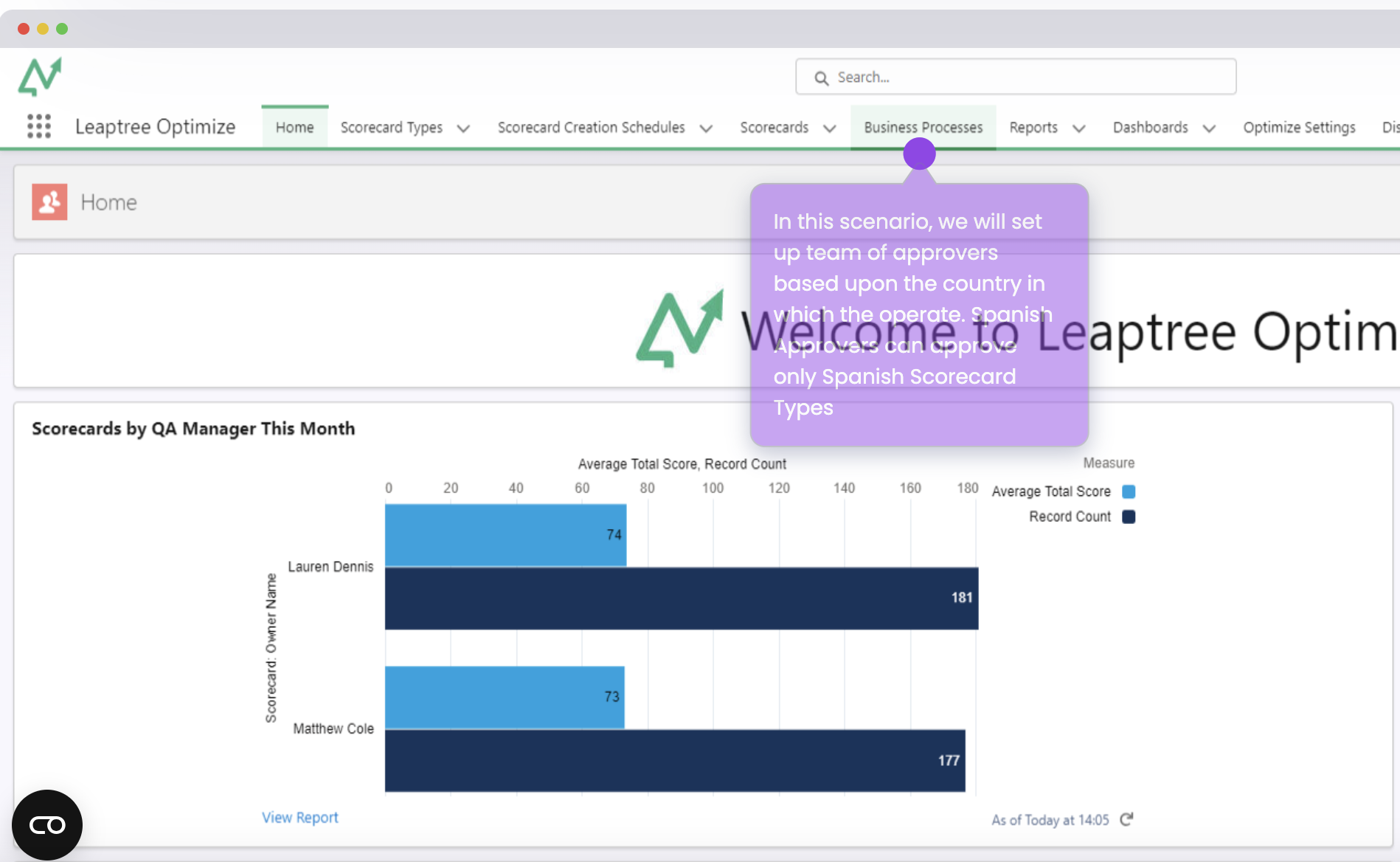Expand the Dashboards tab chevron

(x=1209, y=128)
